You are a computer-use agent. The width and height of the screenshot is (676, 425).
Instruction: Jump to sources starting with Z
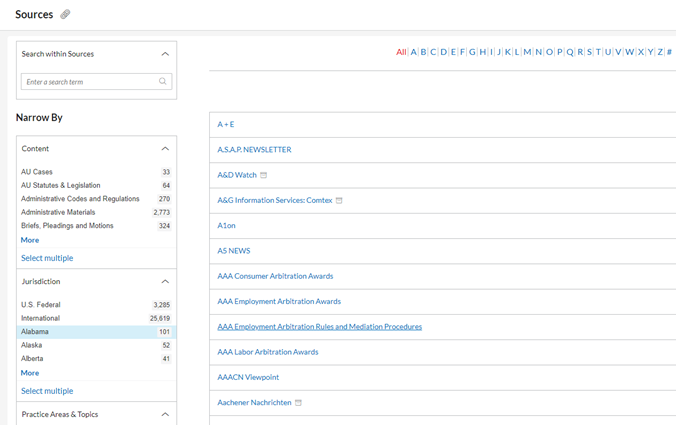pos(660,52)
